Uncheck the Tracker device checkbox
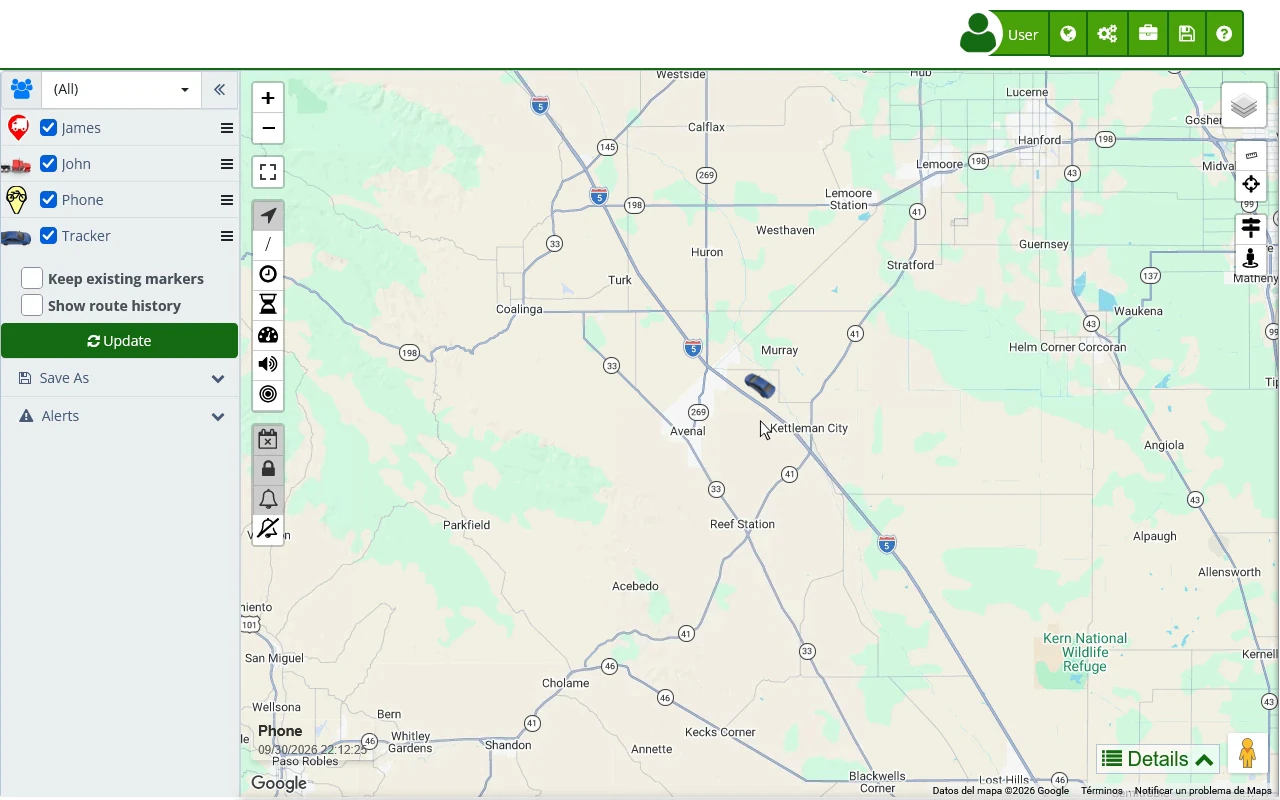This screenshot has height=800, width=1280. [x=48, y=236]
